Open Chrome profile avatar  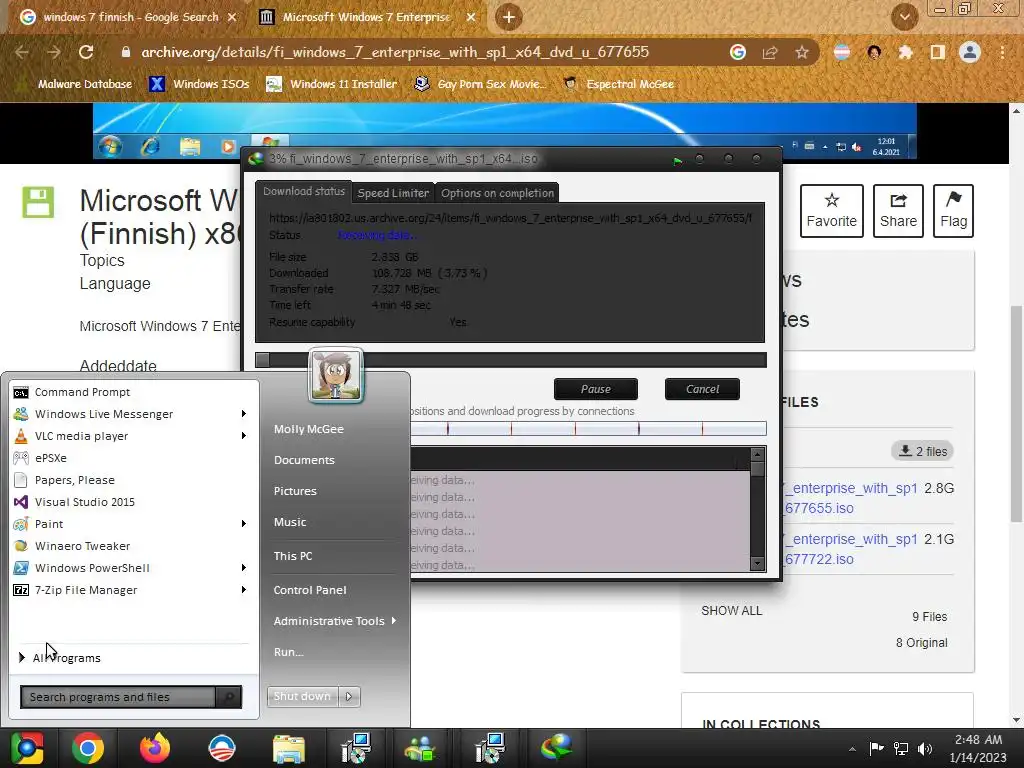970,52
